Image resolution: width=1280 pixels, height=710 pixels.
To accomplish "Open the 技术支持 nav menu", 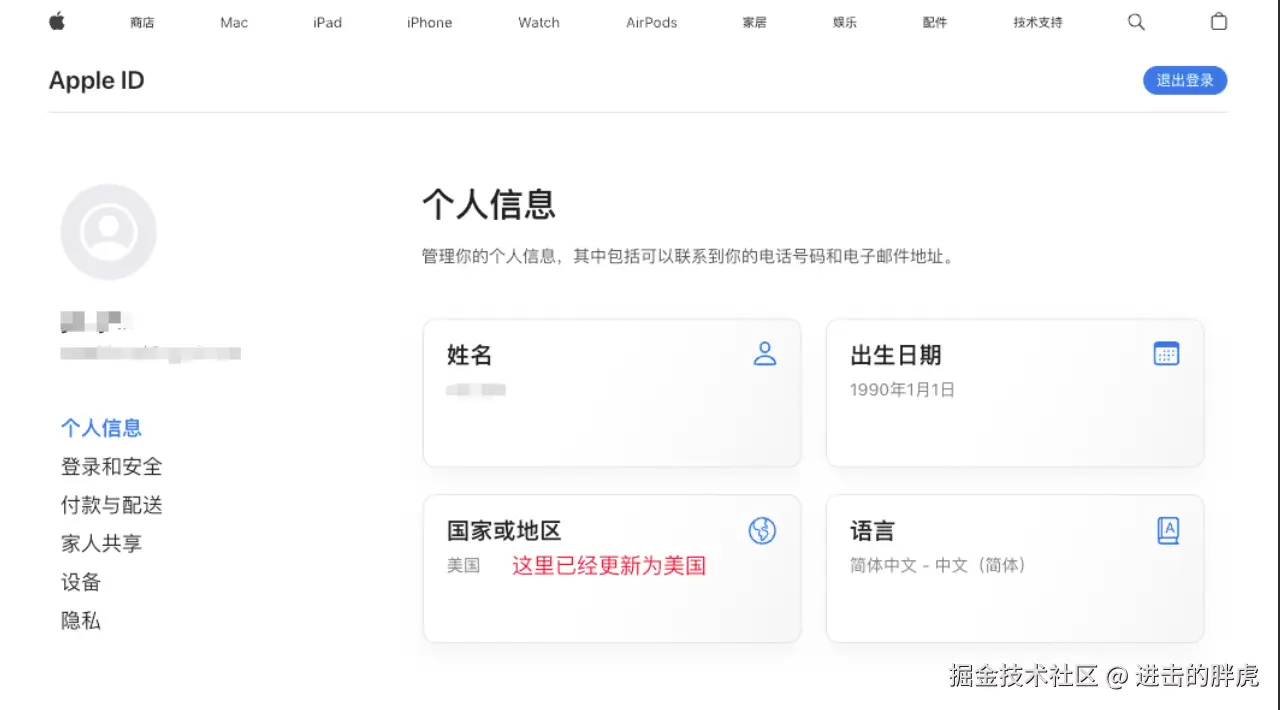I will click(1038, 22).
